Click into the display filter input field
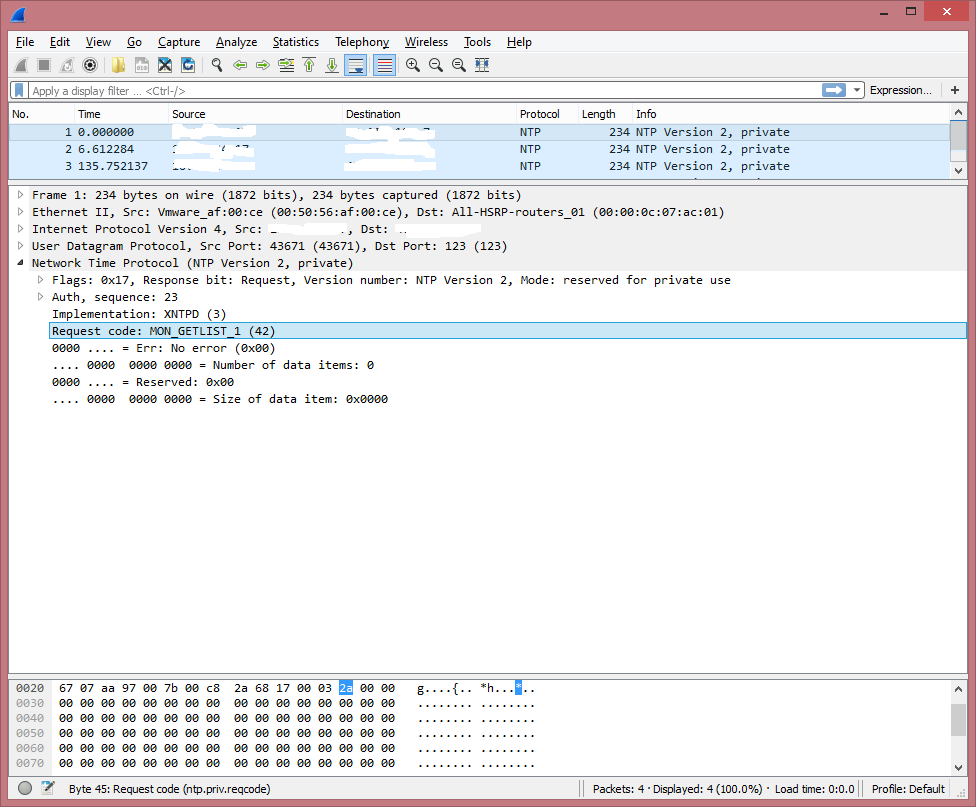The height and width of the screenshot is (807, 976). pos(423,91)
